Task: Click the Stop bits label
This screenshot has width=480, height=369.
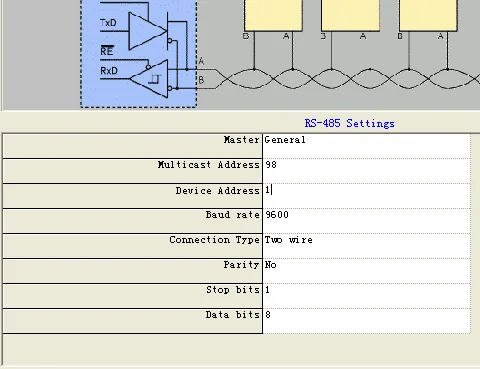Action: click(x=233, y=290)
